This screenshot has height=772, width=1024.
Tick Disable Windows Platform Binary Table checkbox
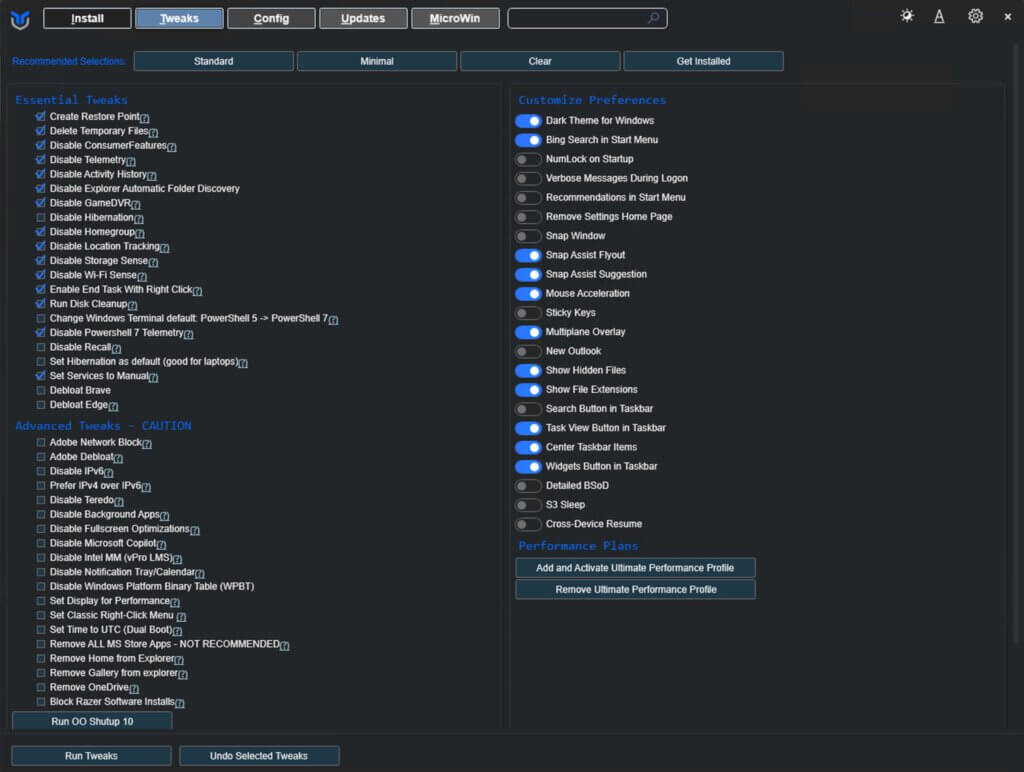[x=40, y=587]
